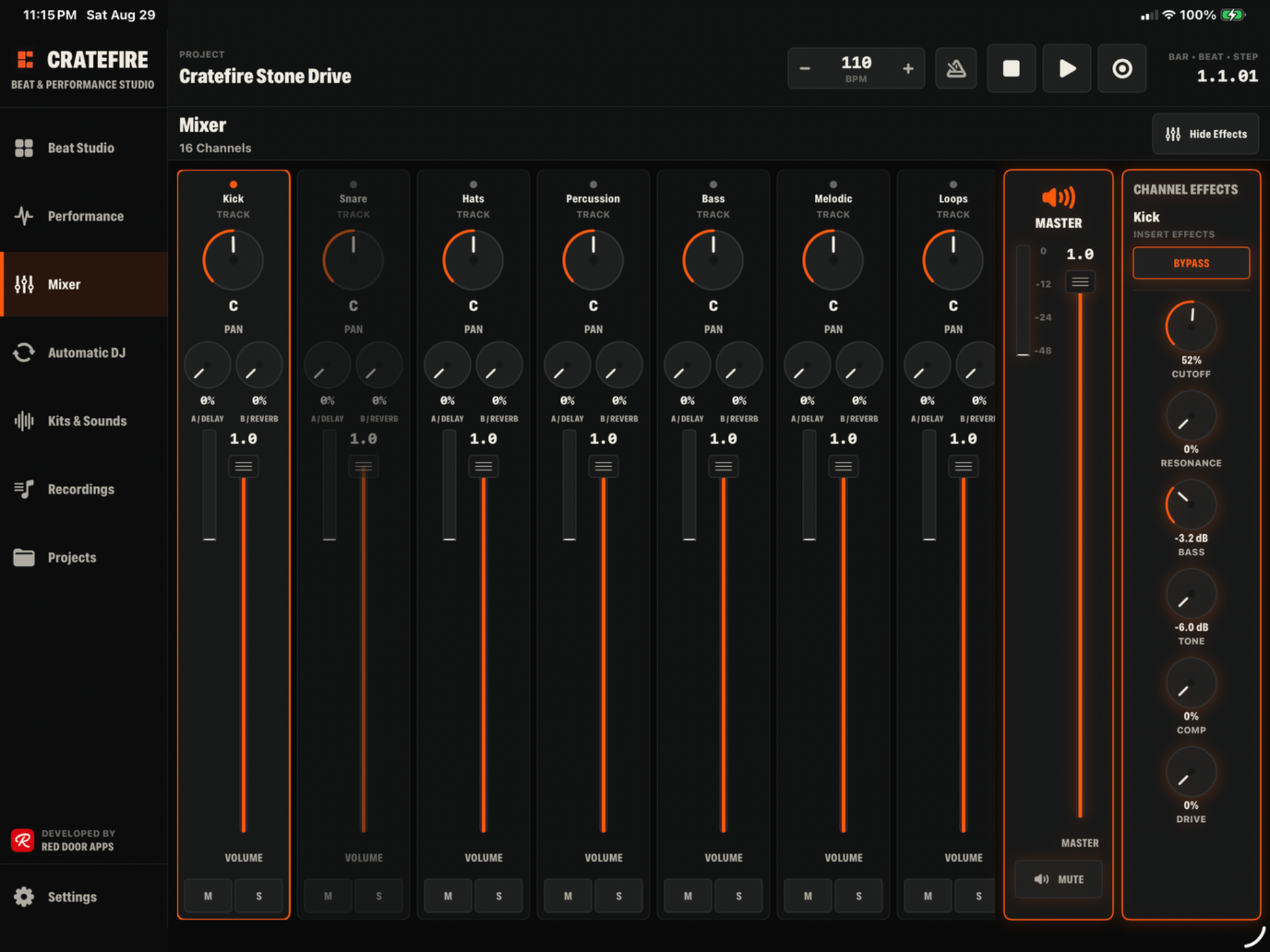
Task: Grab the Kick volume fader handle
Action: pyautogui.click(x=244, y=466)
